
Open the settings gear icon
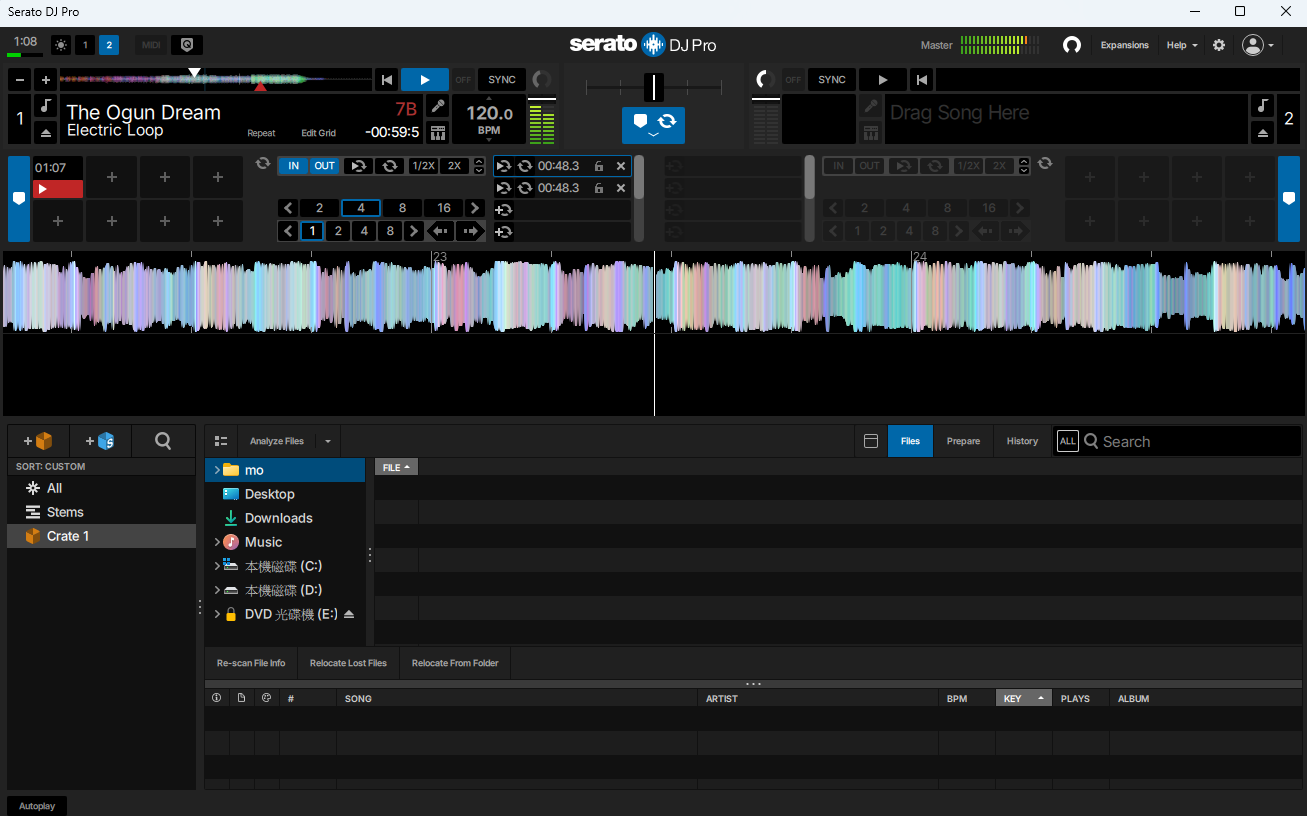[1218, 45]
